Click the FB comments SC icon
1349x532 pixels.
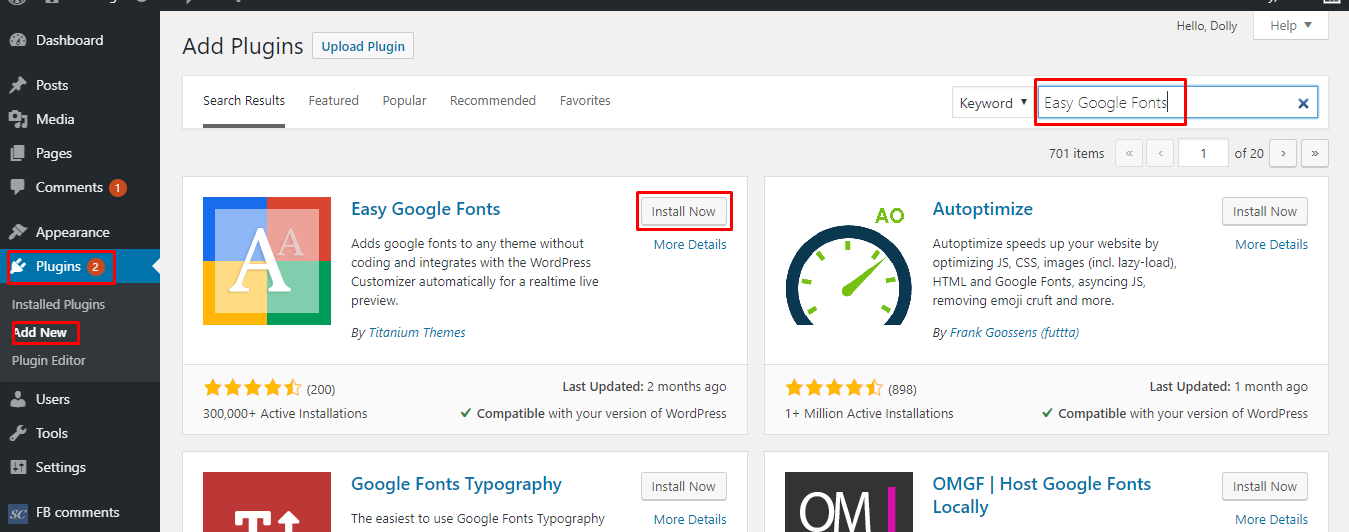[18, 512]
